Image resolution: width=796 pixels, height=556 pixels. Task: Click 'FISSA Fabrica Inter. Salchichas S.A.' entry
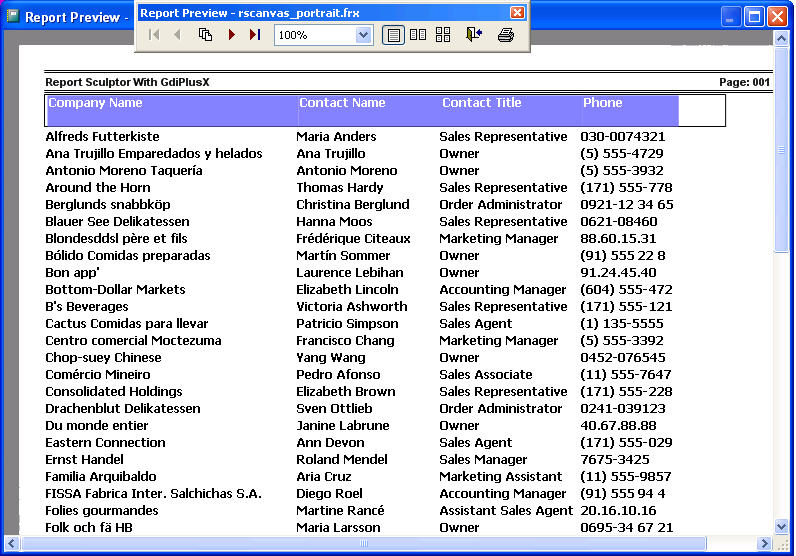[x=153, y=494]
